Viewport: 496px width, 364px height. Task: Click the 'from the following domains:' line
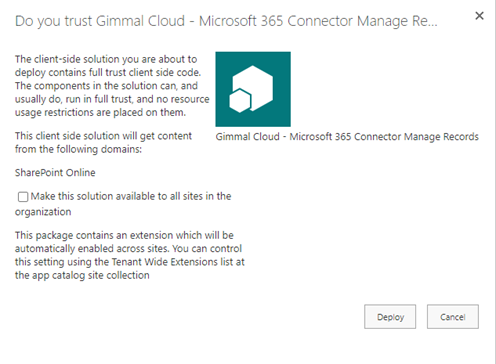click(x=78, y=149)
